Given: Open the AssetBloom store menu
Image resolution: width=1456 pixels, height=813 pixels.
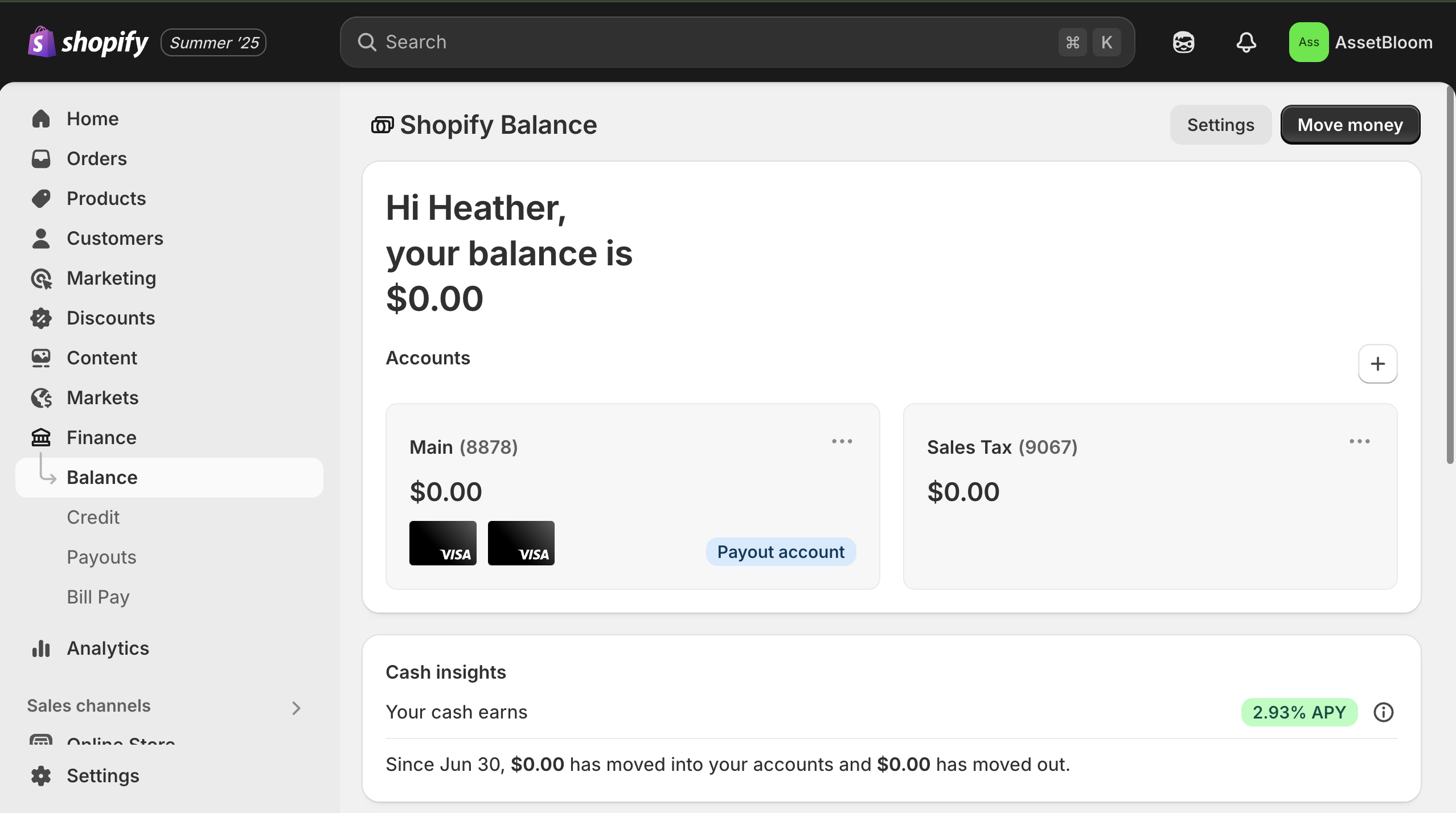Looking at the screenshot, I should click(1361, 42).
